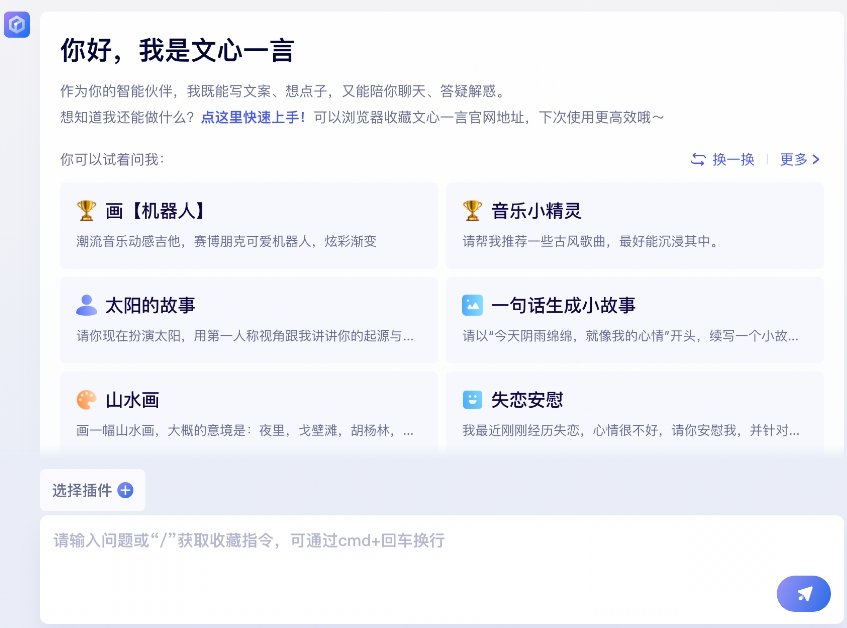Open the 点这里快速上手 link

click(253, 117)
